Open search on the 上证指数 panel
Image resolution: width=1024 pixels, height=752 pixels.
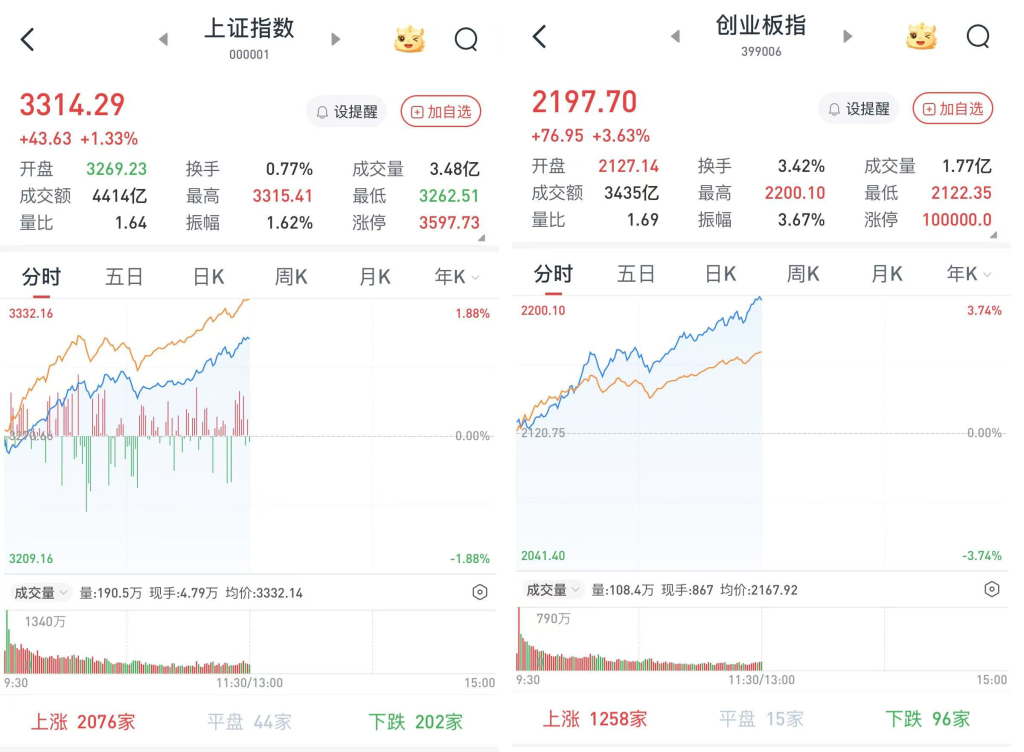[x=466, y=40]
